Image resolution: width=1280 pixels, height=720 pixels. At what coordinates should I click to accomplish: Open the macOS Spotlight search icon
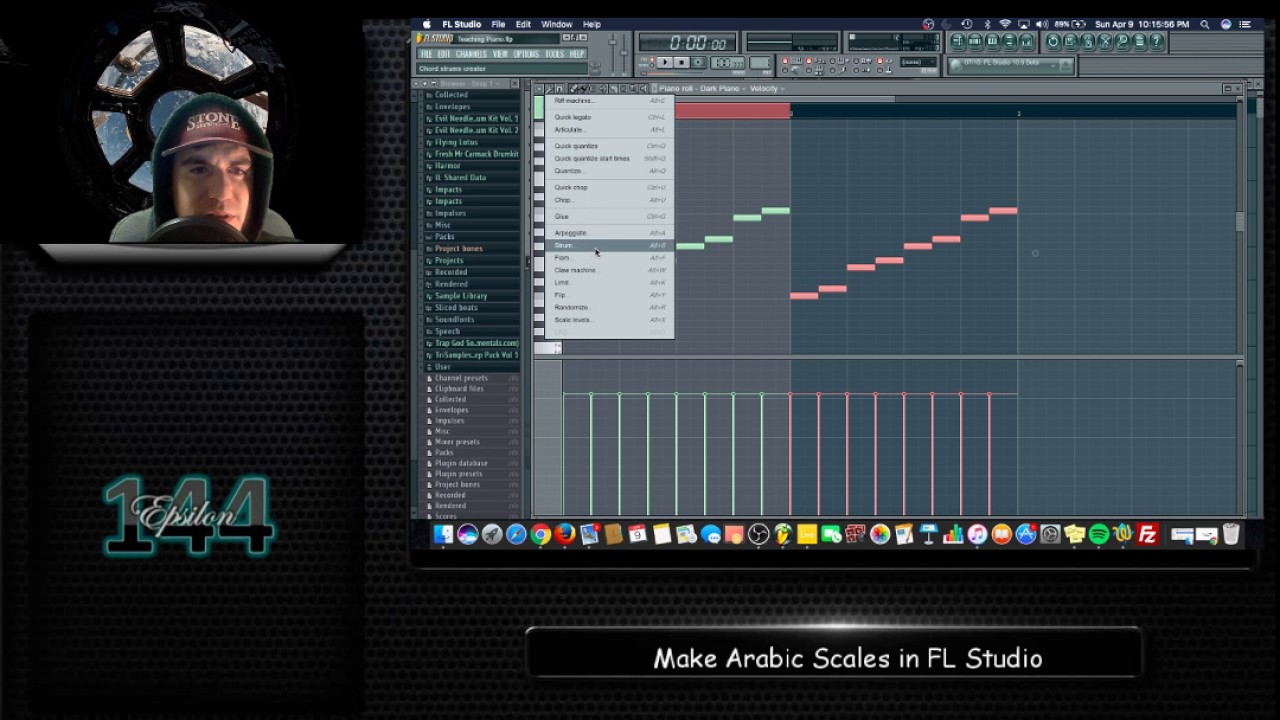1205,24
